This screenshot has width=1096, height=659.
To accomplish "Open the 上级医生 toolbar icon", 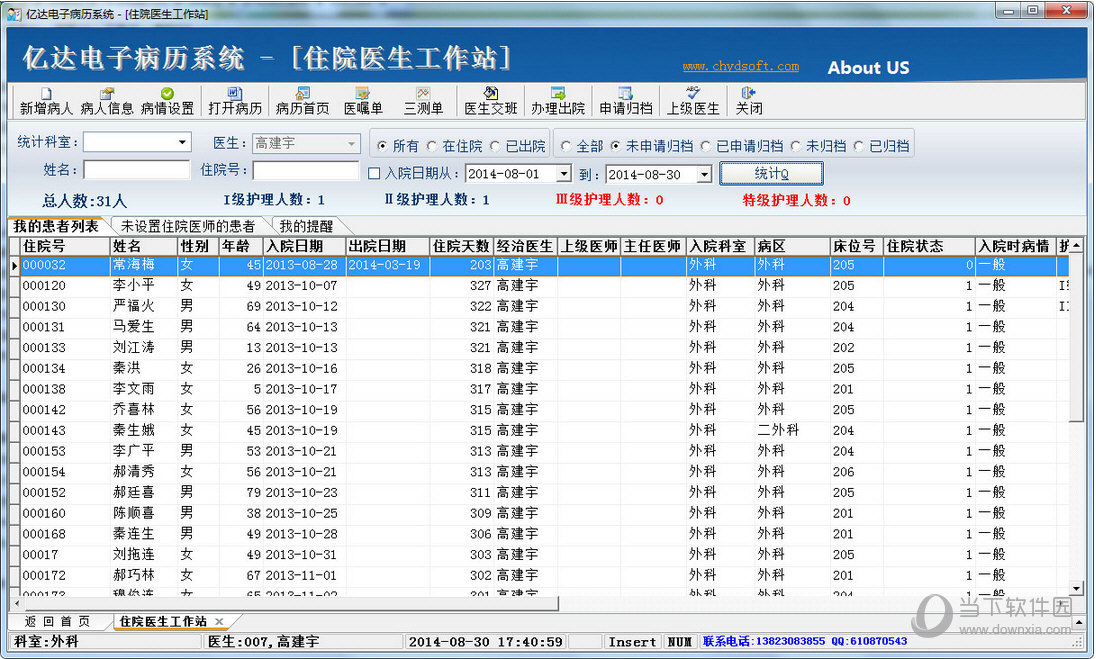I will (693, 101).
